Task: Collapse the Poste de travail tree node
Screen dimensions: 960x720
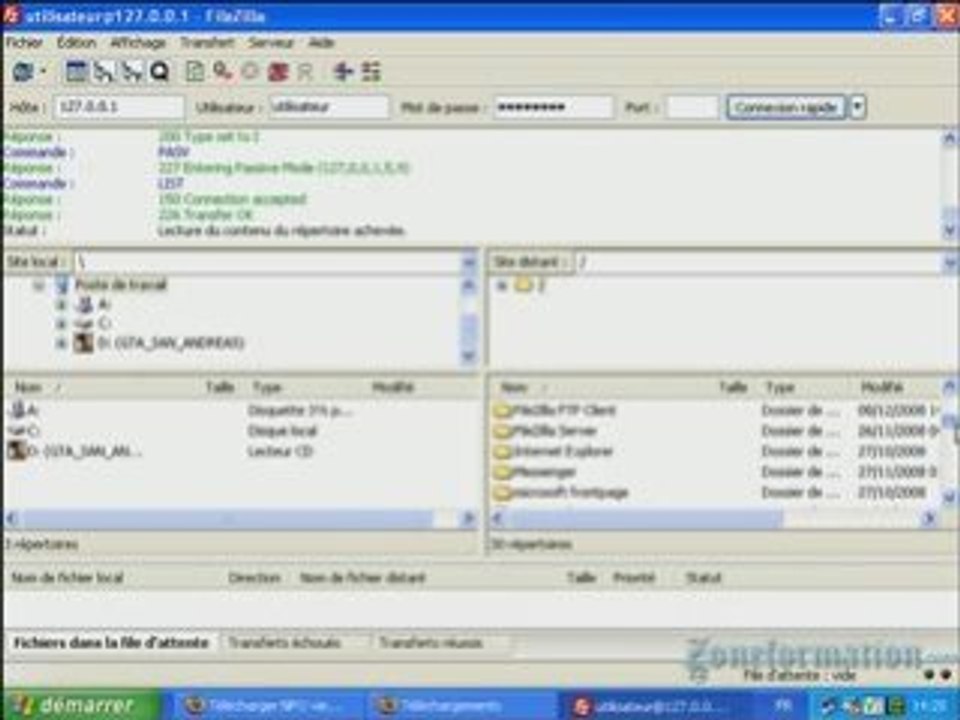Action: pos(39,285)
